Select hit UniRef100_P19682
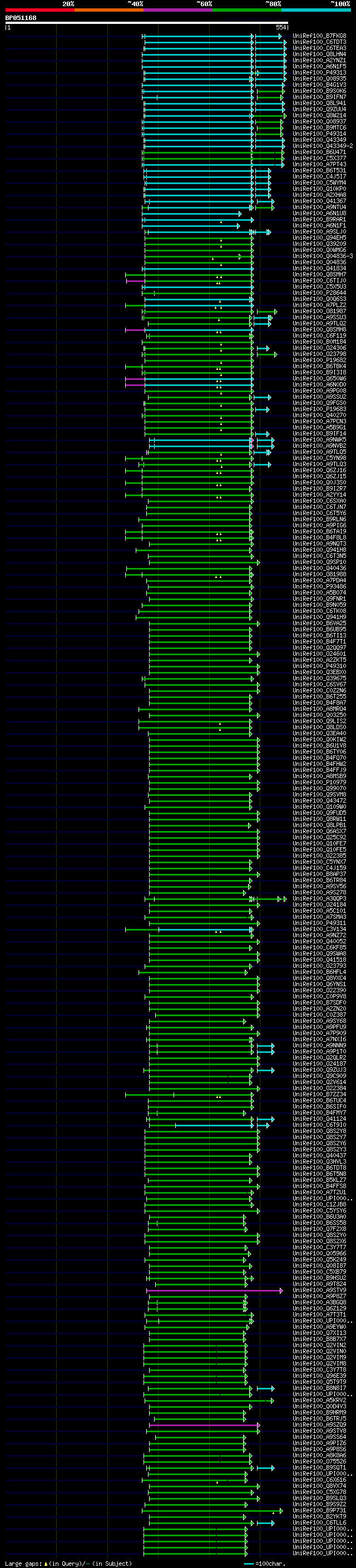 click(x=319, y=360)
